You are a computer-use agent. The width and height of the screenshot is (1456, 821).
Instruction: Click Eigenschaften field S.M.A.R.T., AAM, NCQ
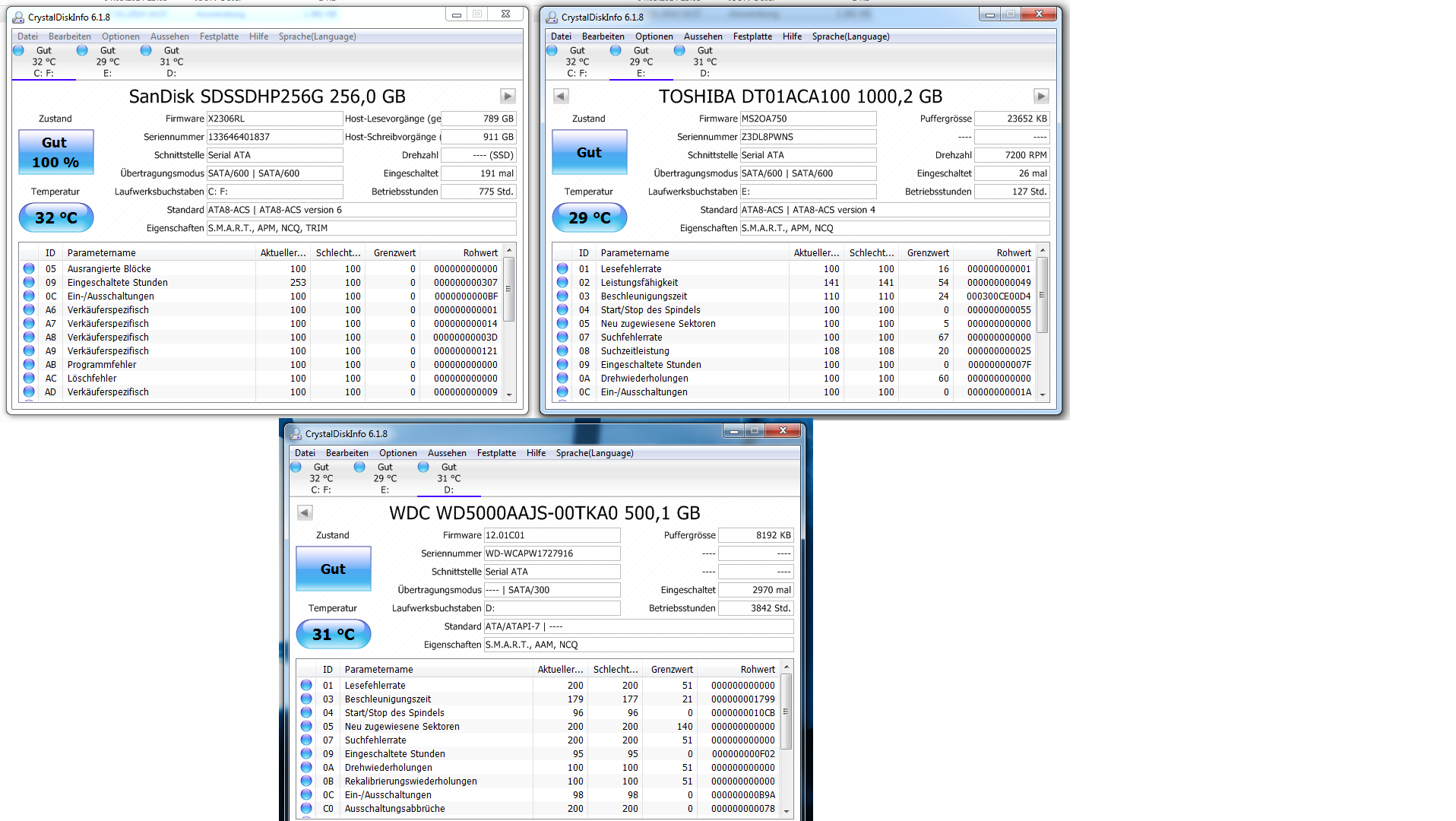point(639,645)
